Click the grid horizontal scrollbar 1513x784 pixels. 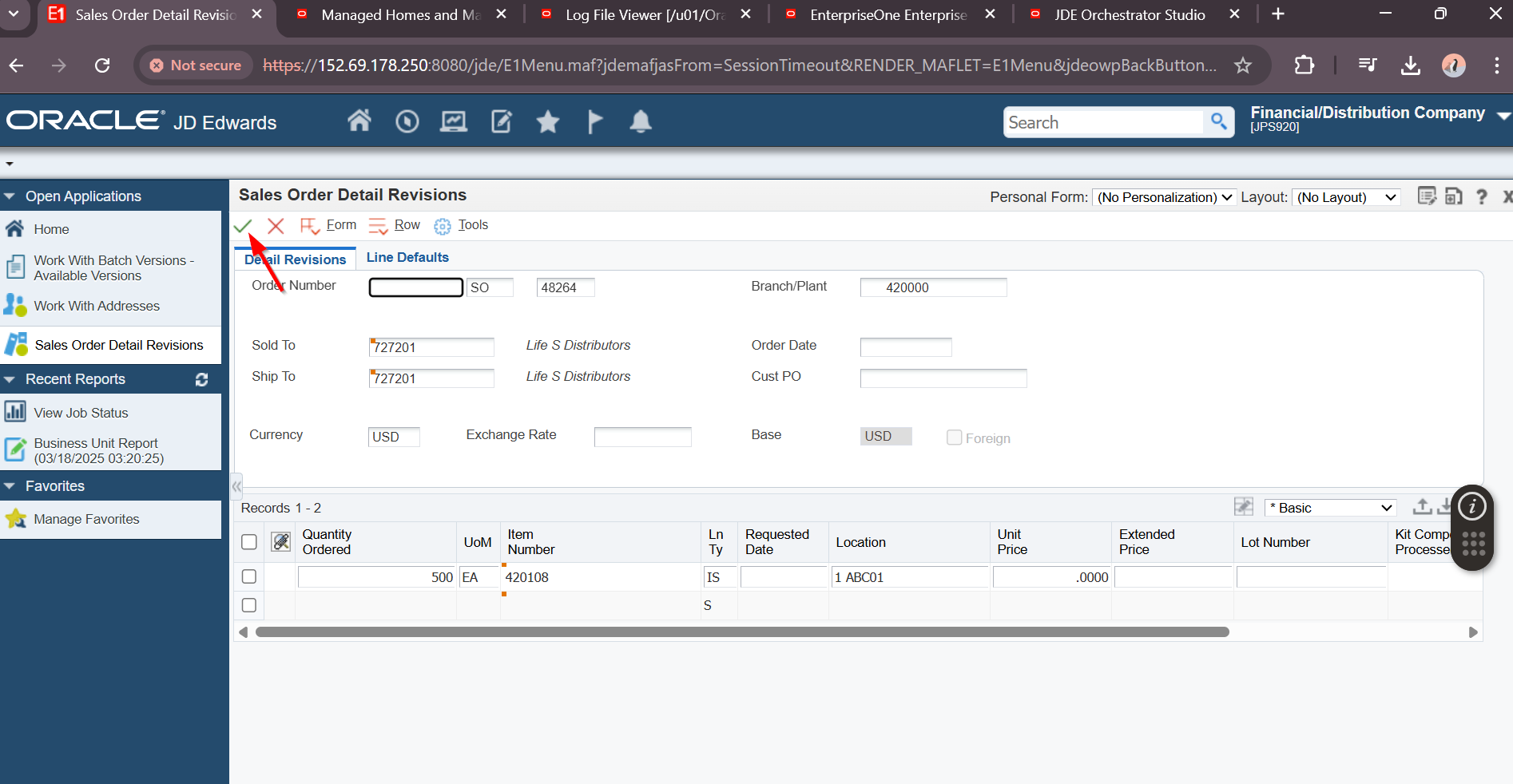click(x=741, y=632)
